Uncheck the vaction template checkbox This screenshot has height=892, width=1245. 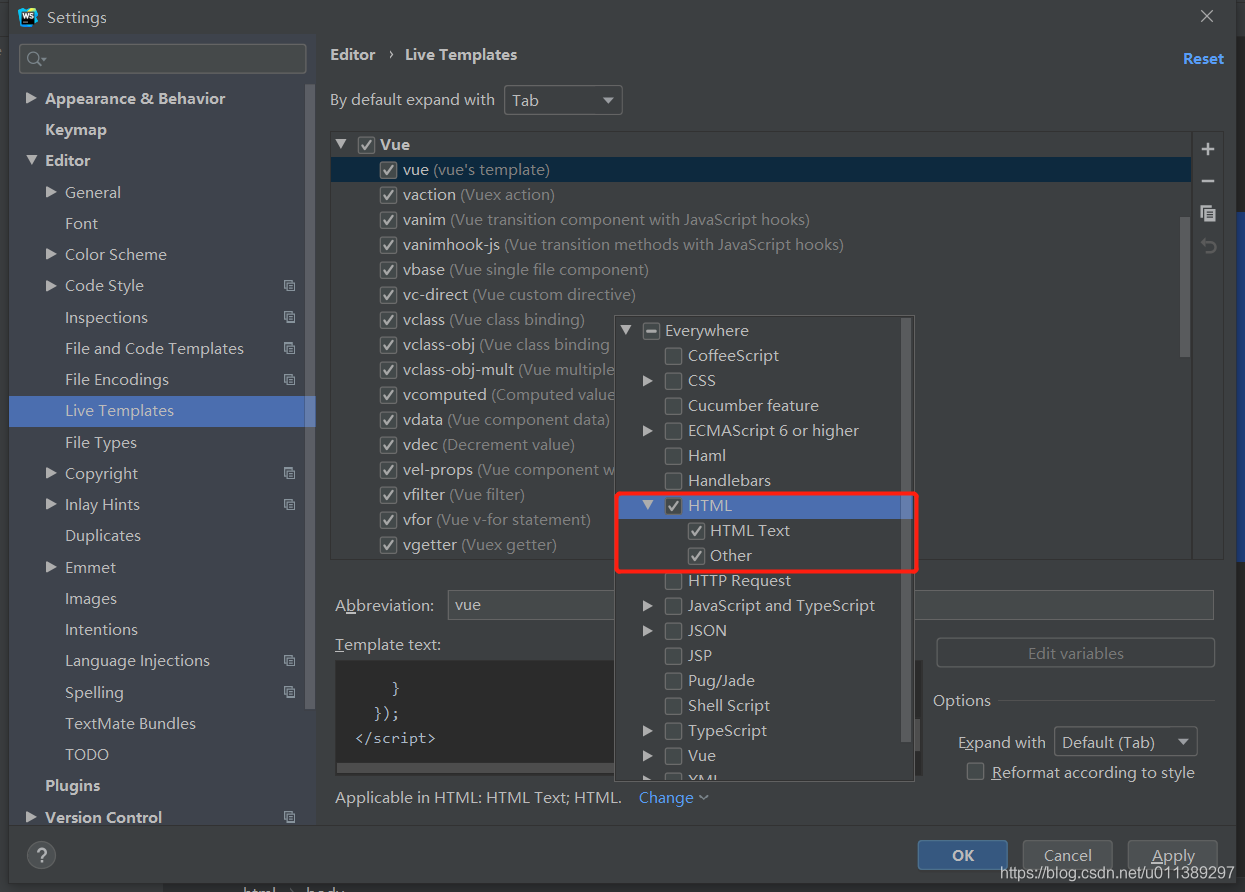(x=388, y=195)
